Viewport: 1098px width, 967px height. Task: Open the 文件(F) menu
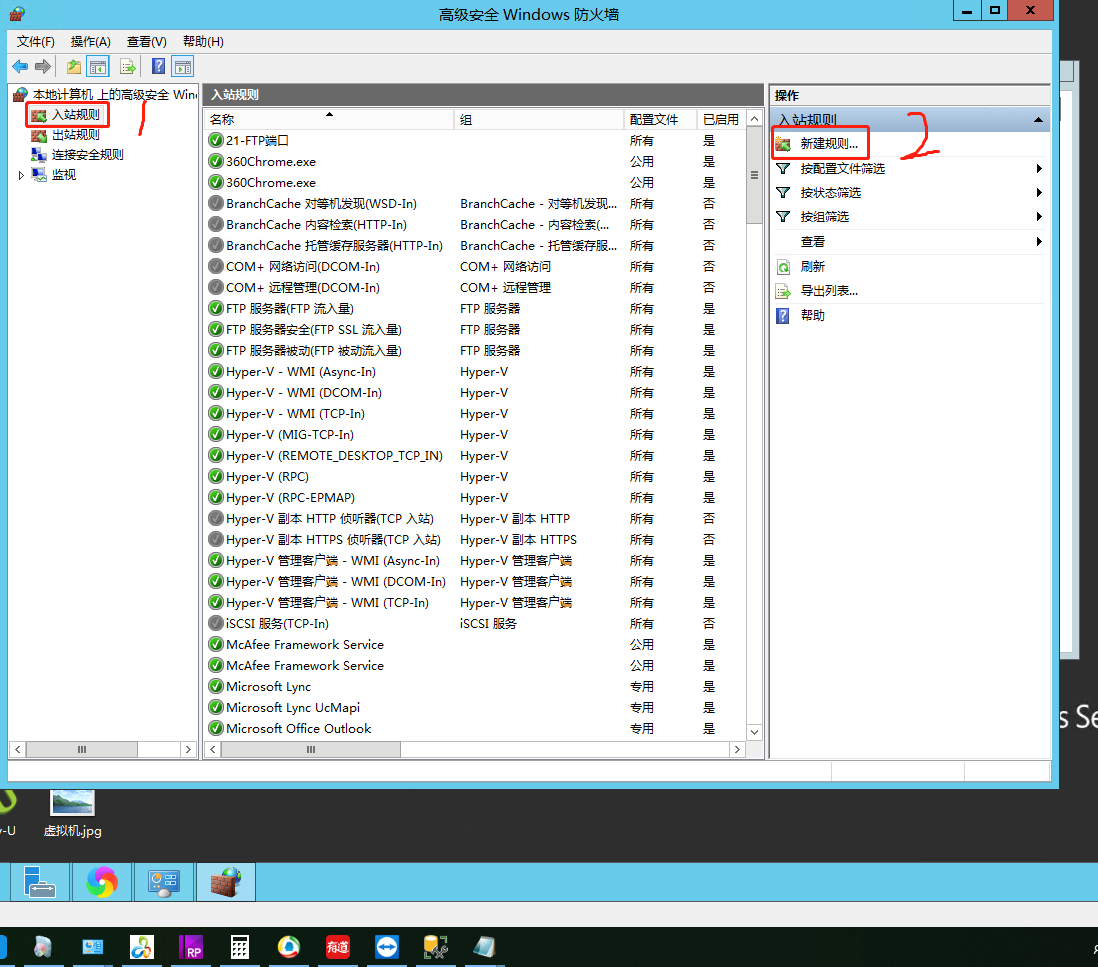coord(36,42)
